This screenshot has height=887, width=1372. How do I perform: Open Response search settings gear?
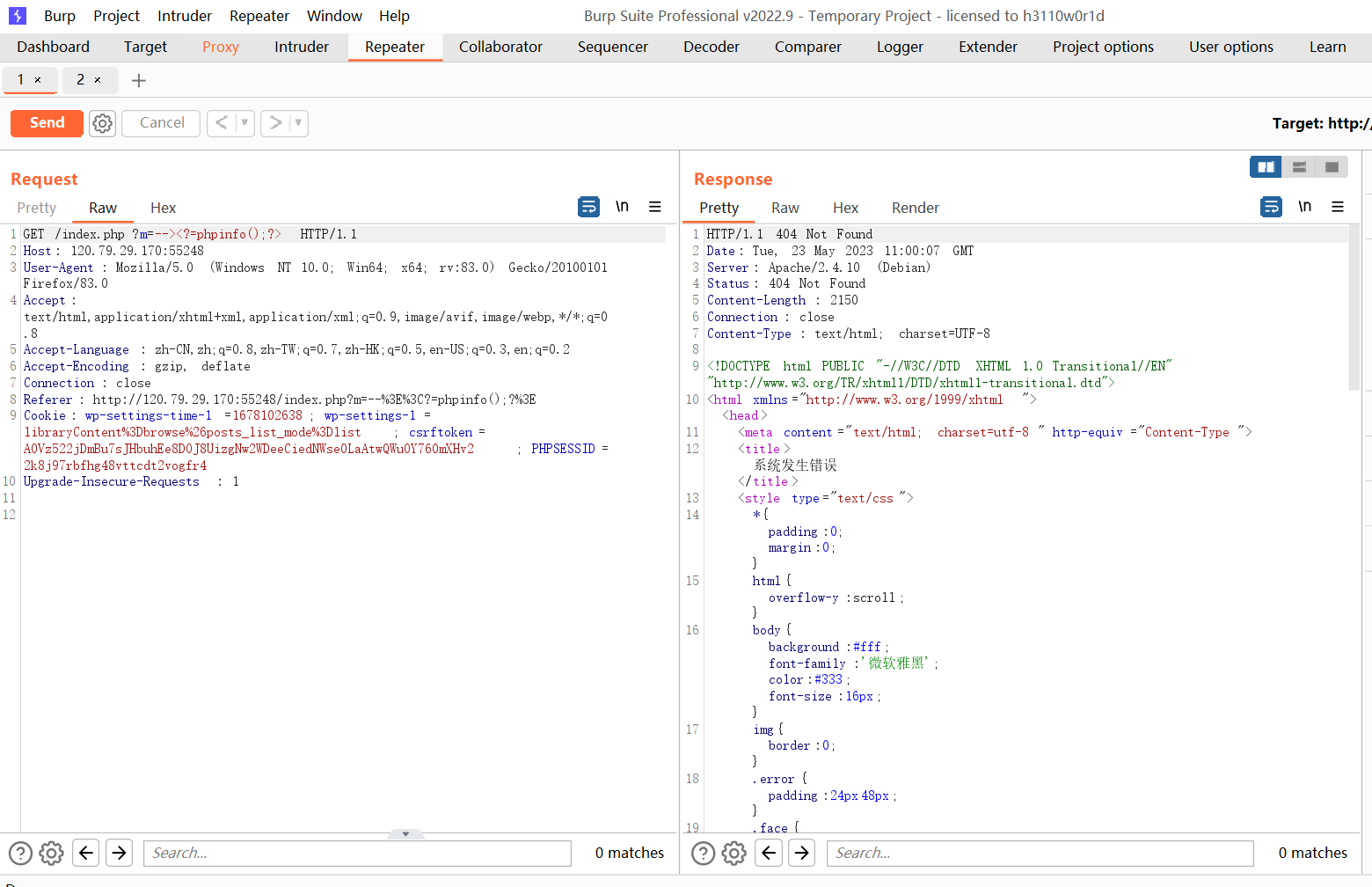[734, 853]
